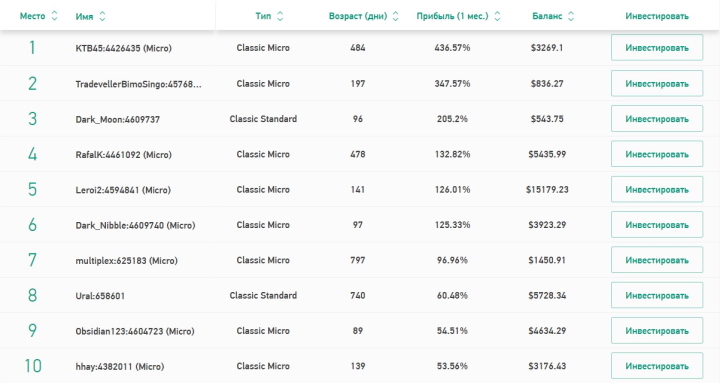This screenshot has width=720, height=383.
Task: Sort by Возраст (дни) arrows icon
Action: pyautogui.click(x=395, y=16)
